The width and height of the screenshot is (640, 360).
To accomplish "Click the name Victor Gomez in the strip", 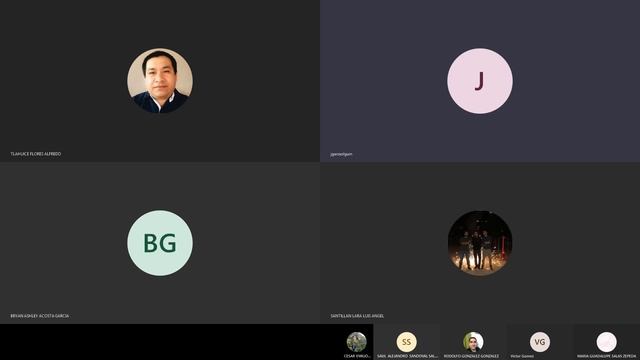I will [522, 356].
